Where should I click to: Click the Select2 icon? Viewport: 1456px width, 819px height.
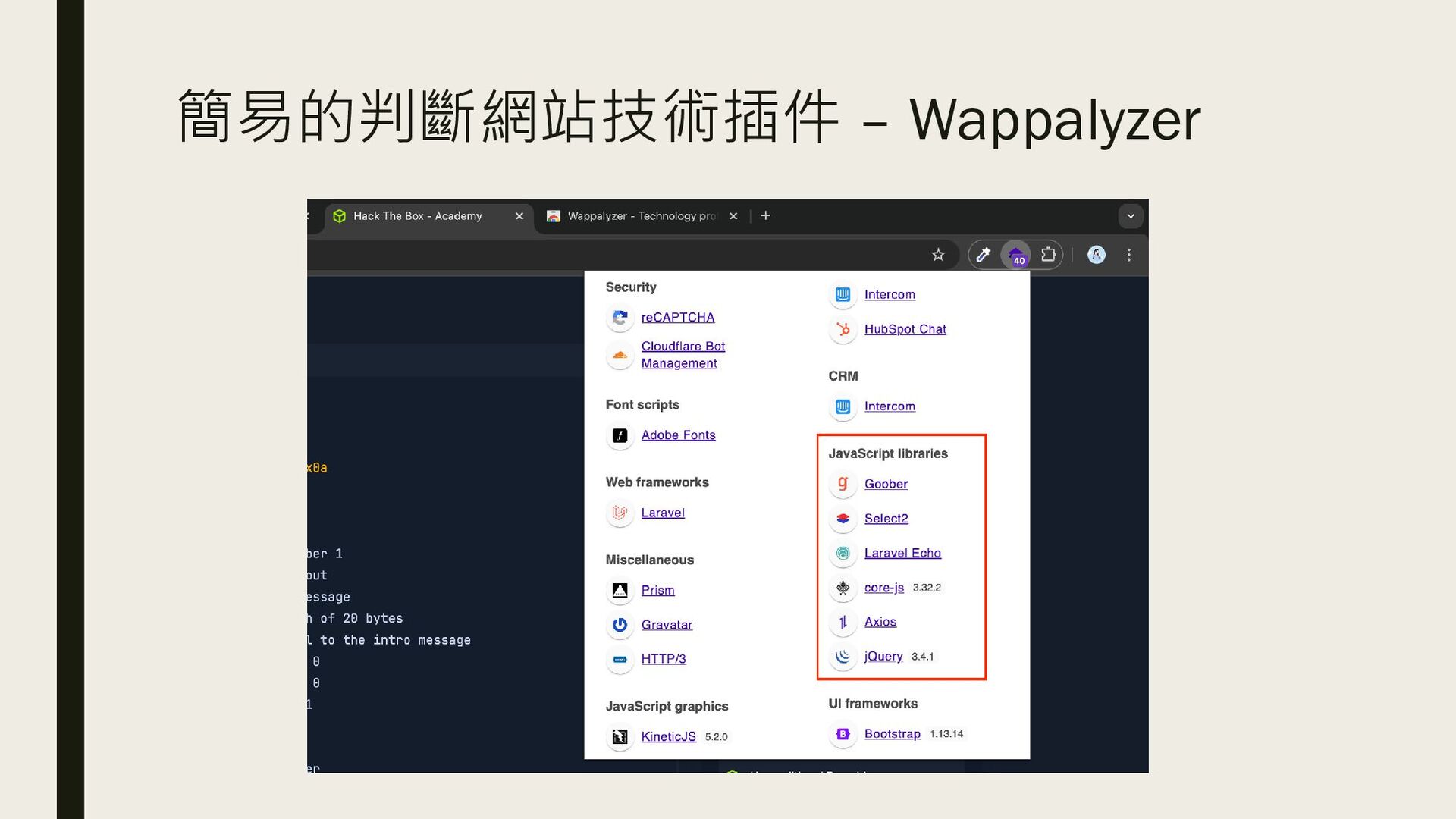[x=843, y=519]
